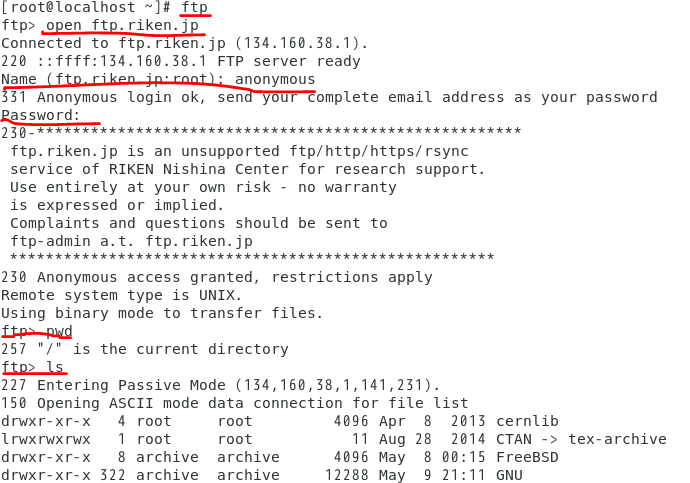Click the 'Password:' prompt line

pos(40,115)
